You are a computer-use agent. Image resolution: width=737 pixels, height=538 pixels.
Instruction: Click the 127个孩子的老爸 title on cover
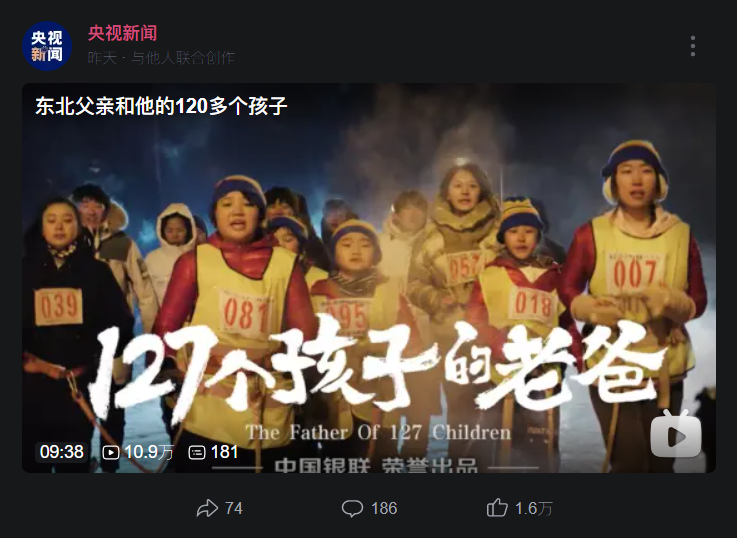[x=376, y=369]
